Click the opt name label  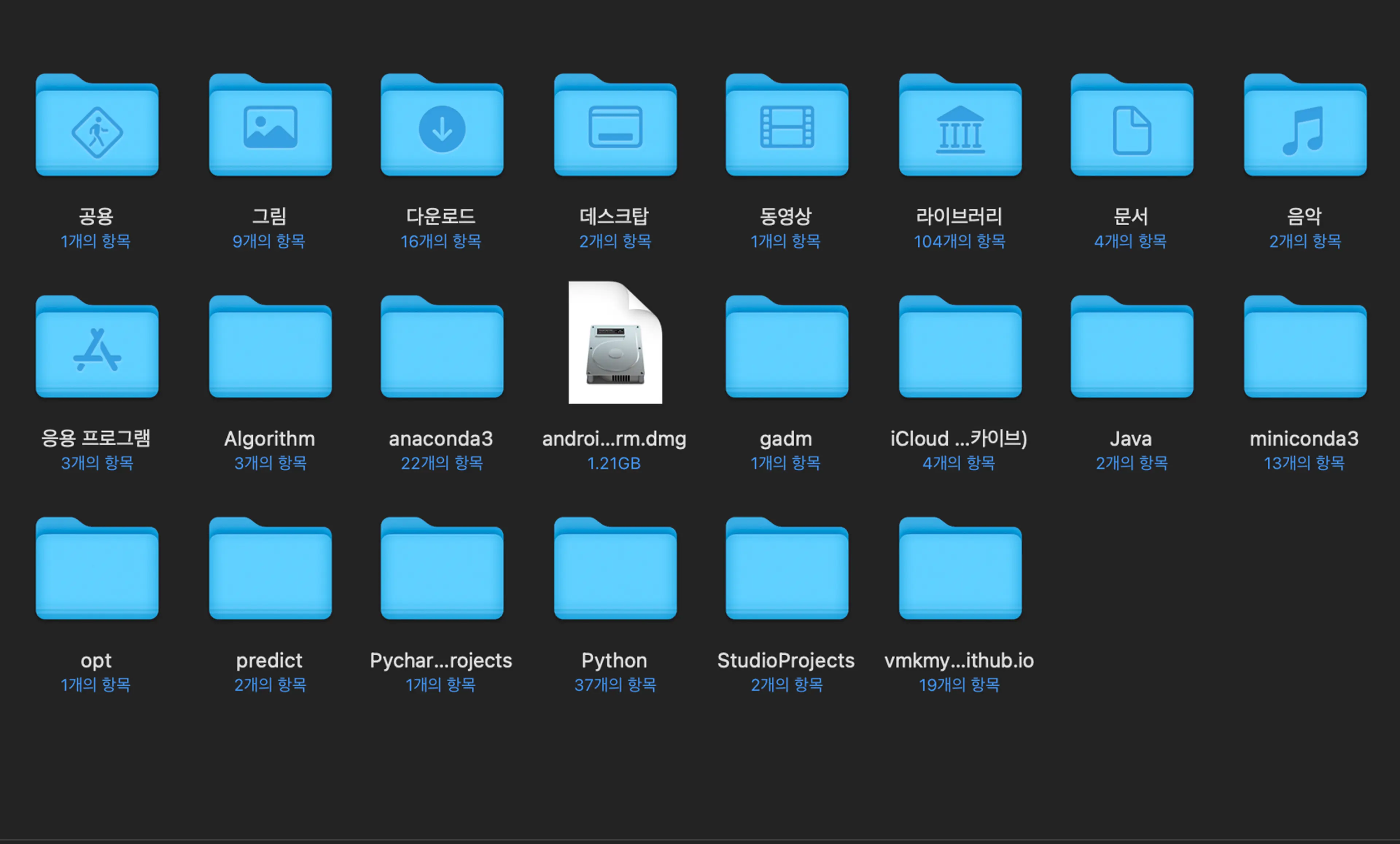tap(96, 661)
